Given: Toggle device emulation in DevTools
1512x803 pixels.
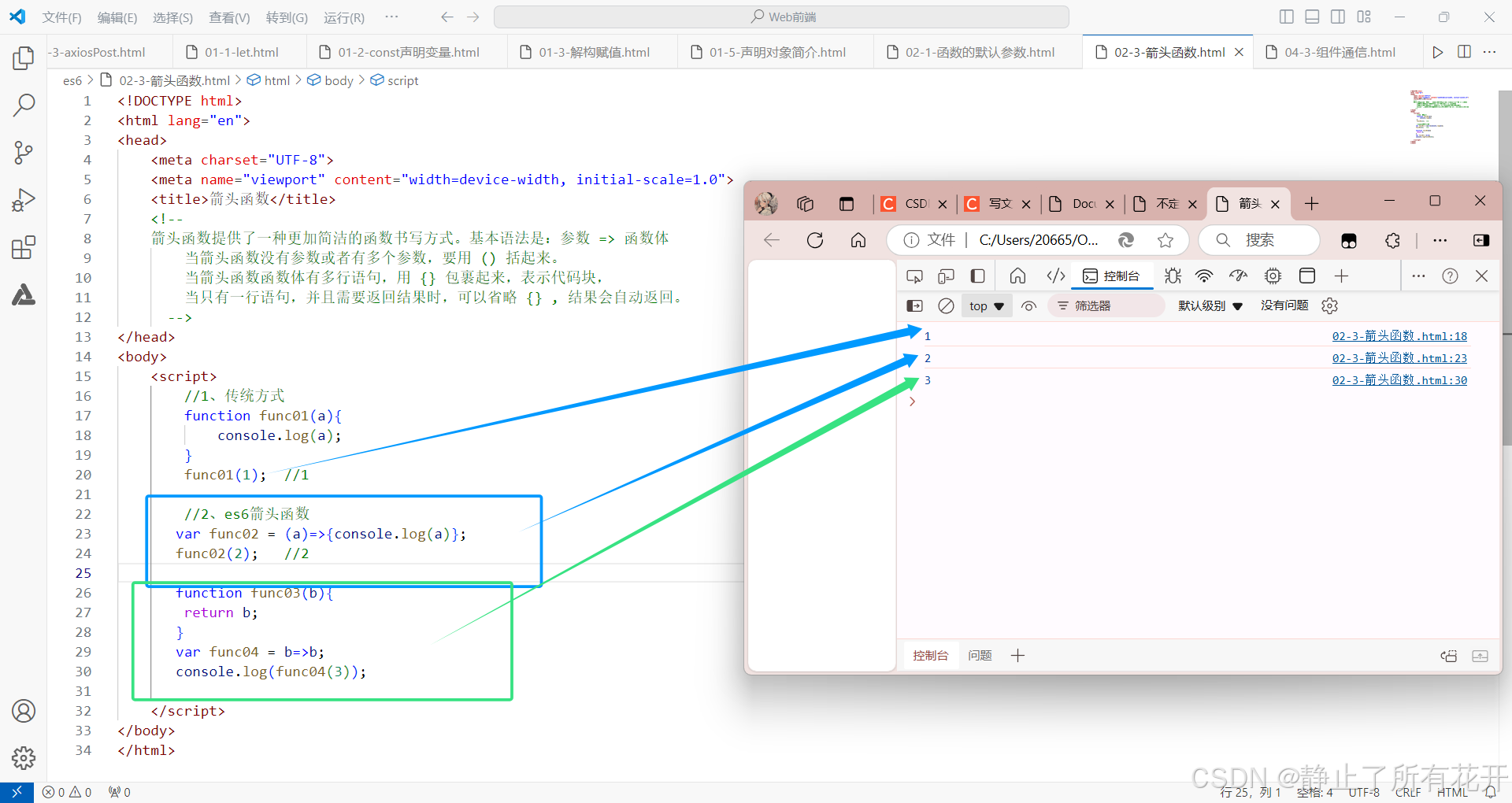Looking at the screenshot, I should pyautogui.click(x=946, y=276).
